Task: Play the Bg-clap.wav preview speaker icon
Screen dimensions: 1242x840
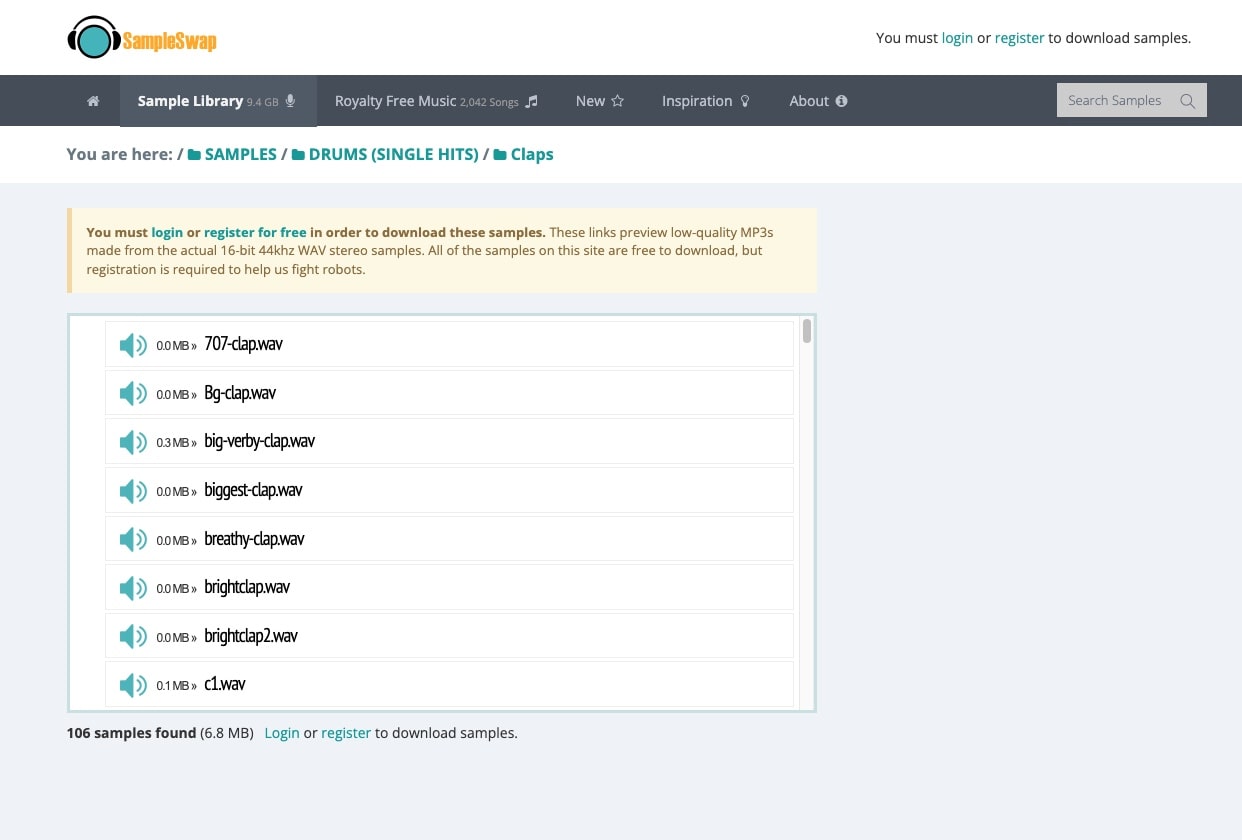Action: tap(133, 394)
